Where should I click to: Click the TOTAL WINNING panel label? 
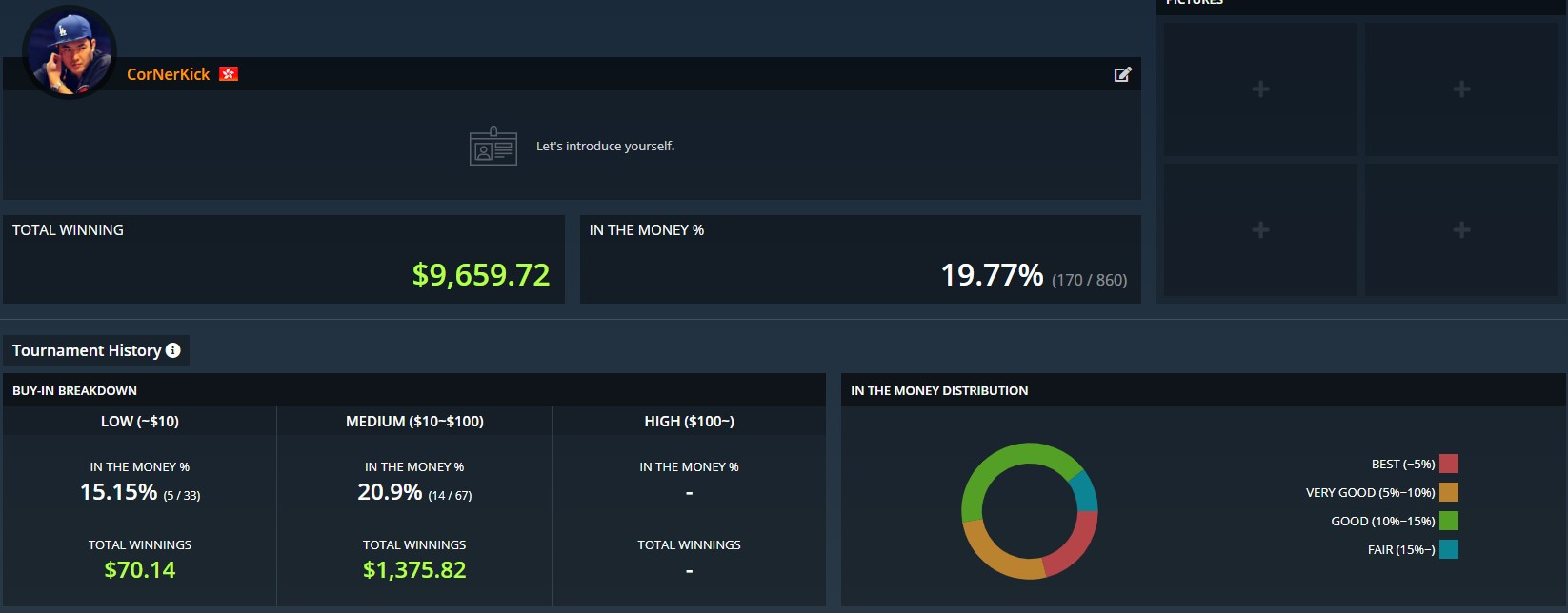point(68,230)
